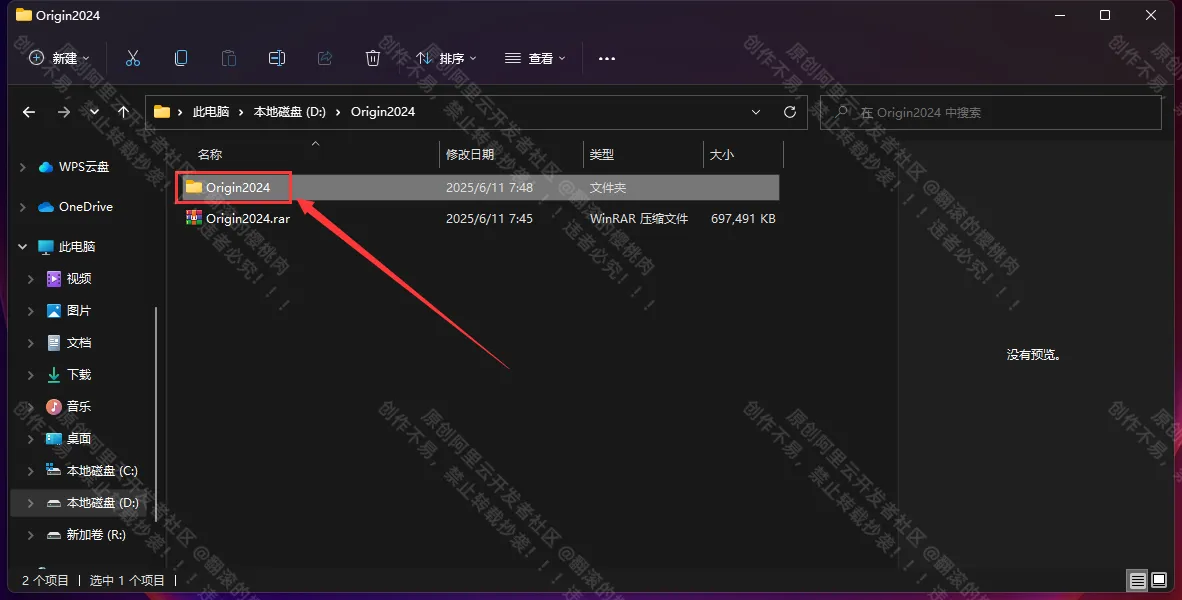
Task: Click the 697,491 KB size cell
Action: 743,219
